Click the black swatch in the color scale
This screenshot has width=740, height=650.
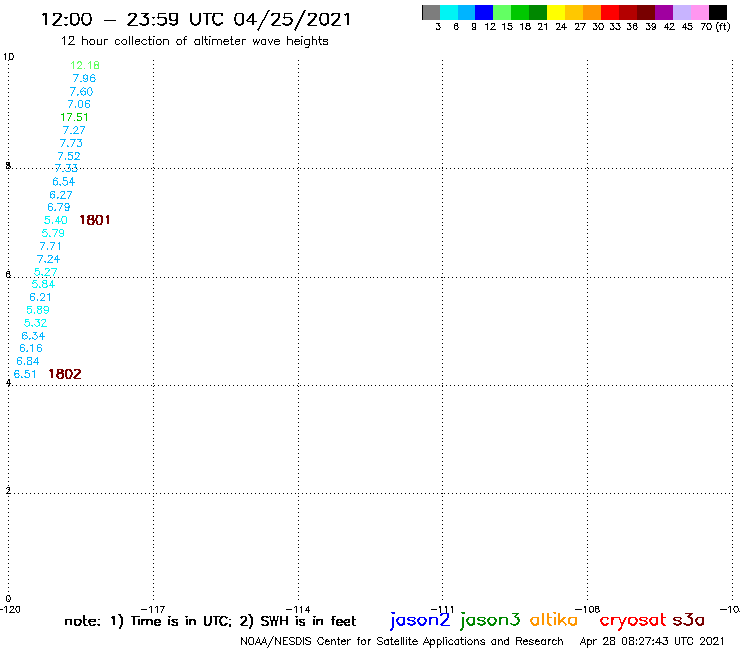pos(718,12)
